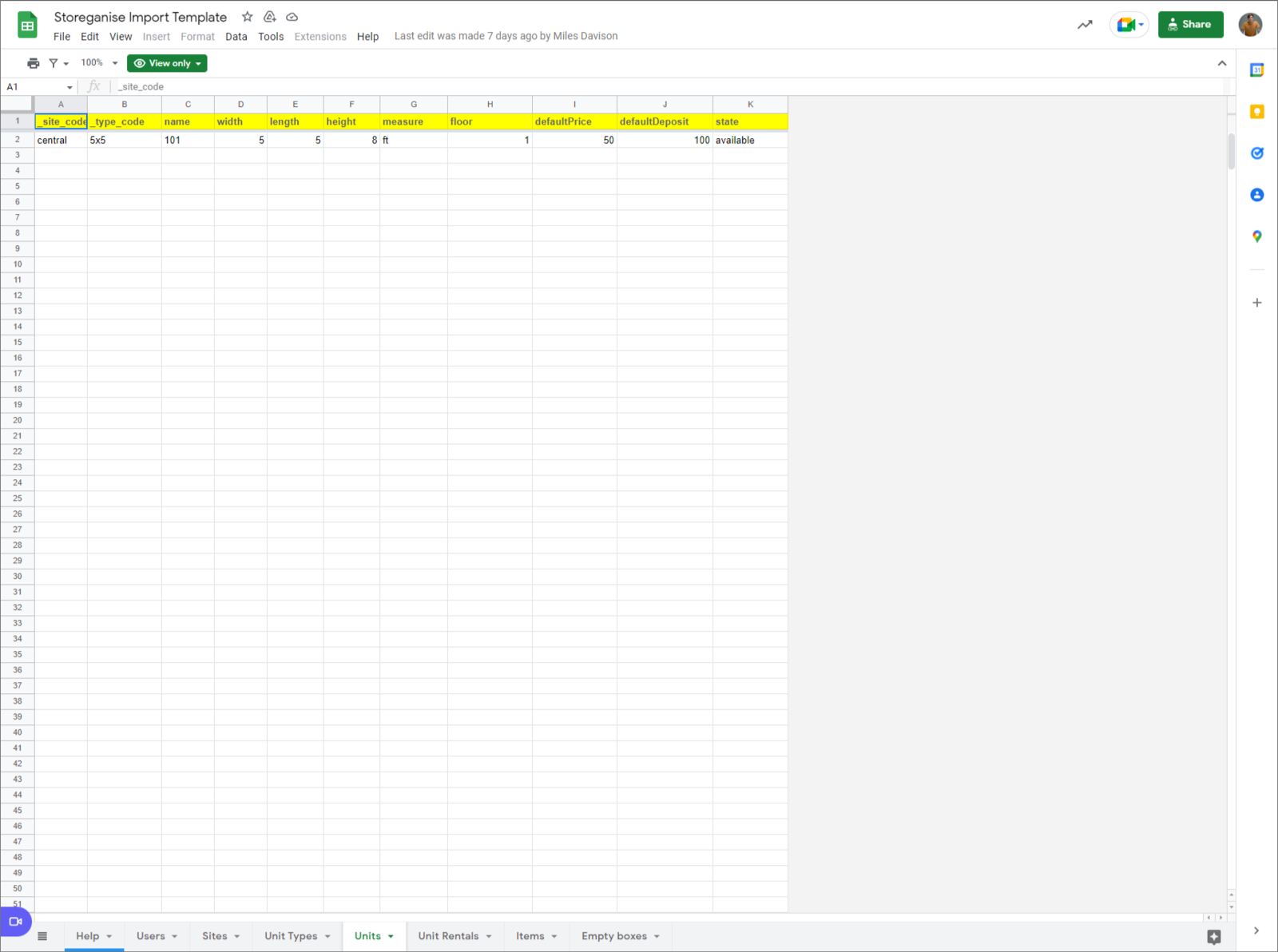Screen dimensions: 1278x952
Task: Open the Unit Rentals tab dropdown arrow
Action: point(488,937)
